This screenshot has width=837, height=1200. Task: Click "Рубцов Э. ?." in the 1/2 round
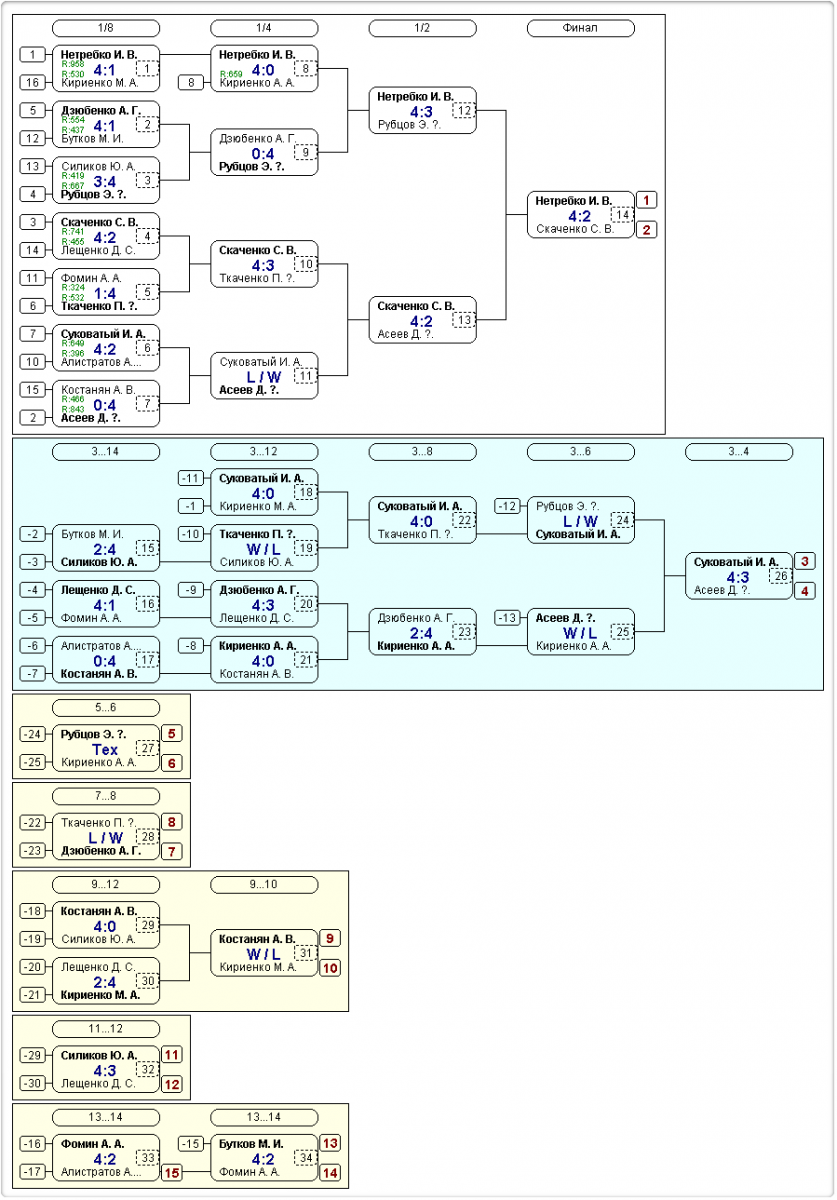[x=410, y=125]
